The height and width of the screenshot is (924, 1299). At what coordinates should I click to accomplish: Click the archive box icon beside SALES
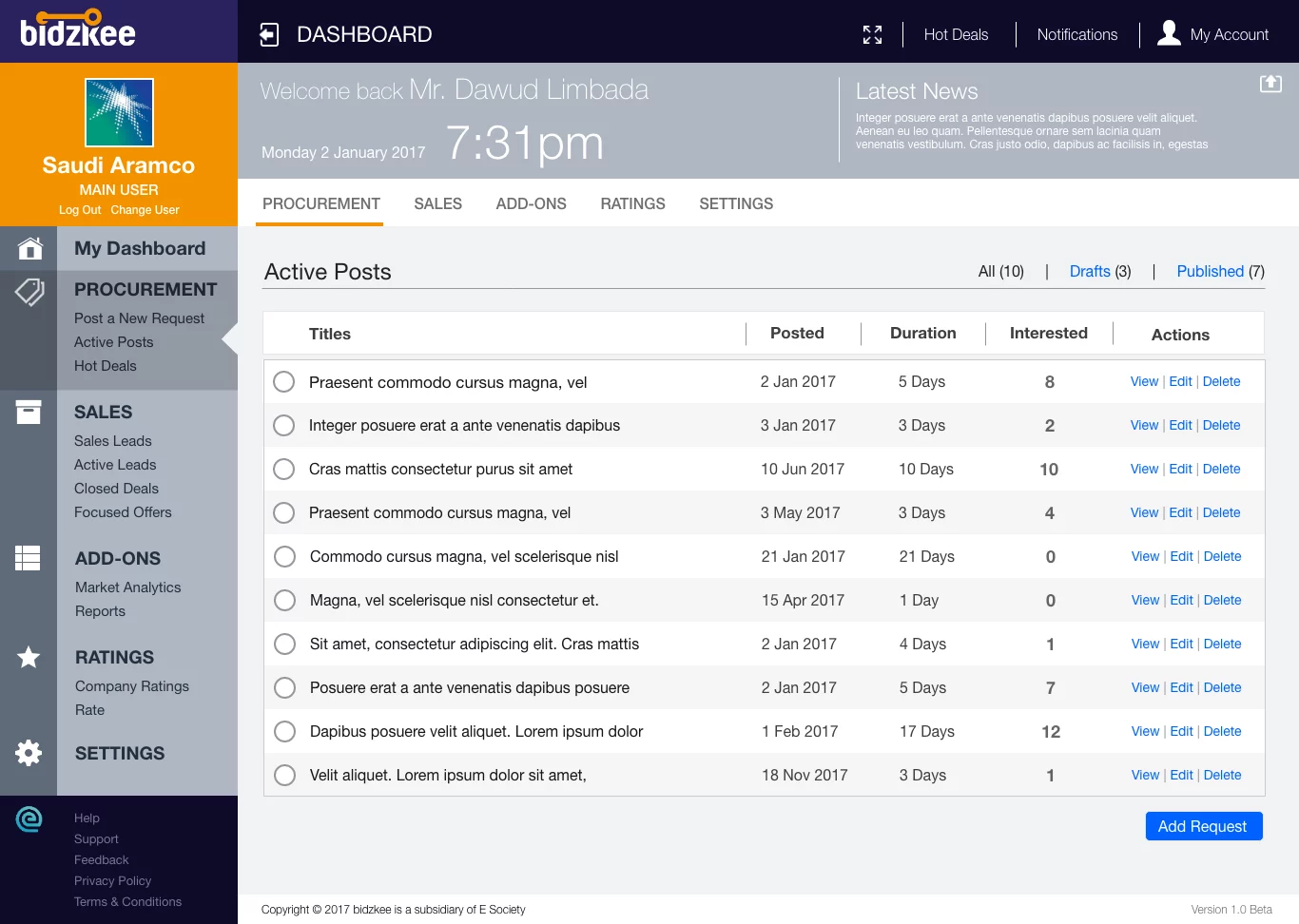[x=29, y=412]
